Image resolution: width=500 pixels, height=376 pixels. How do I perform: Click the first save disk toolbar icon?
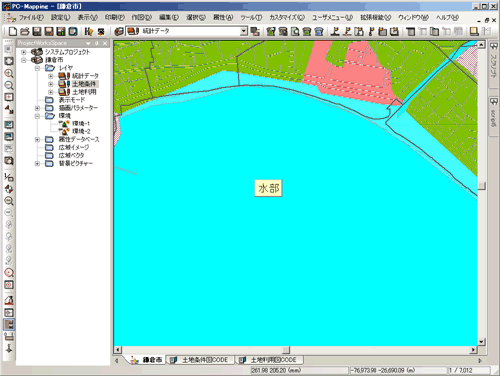(37, 31)
